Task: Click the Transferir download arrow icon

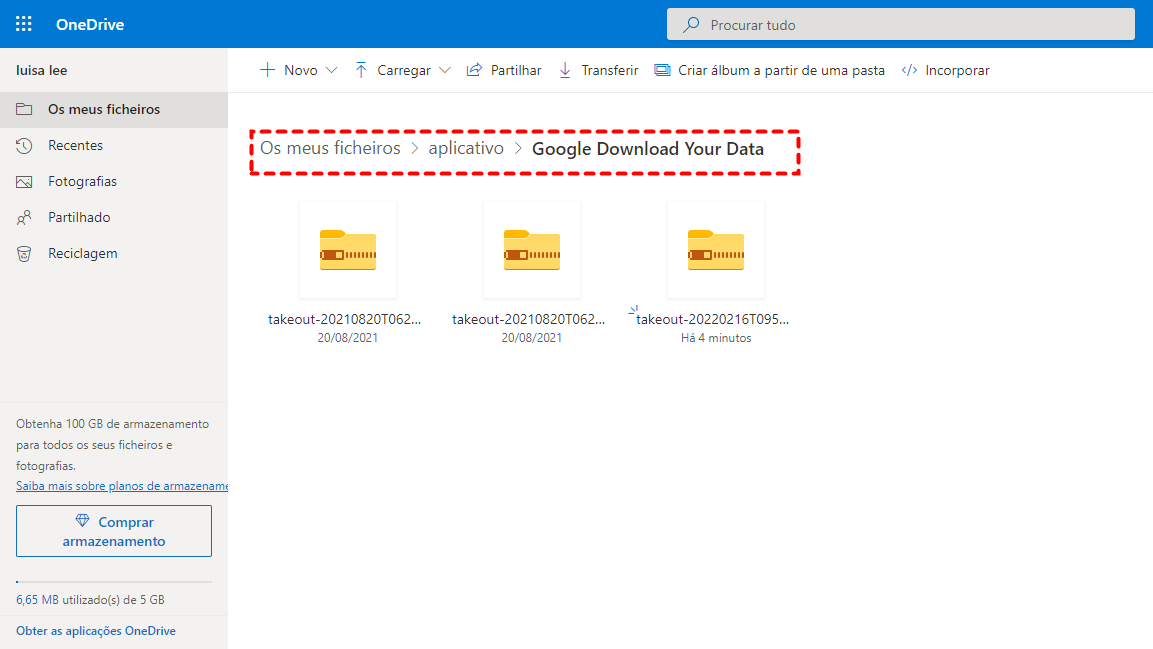Action: [565, 71]
